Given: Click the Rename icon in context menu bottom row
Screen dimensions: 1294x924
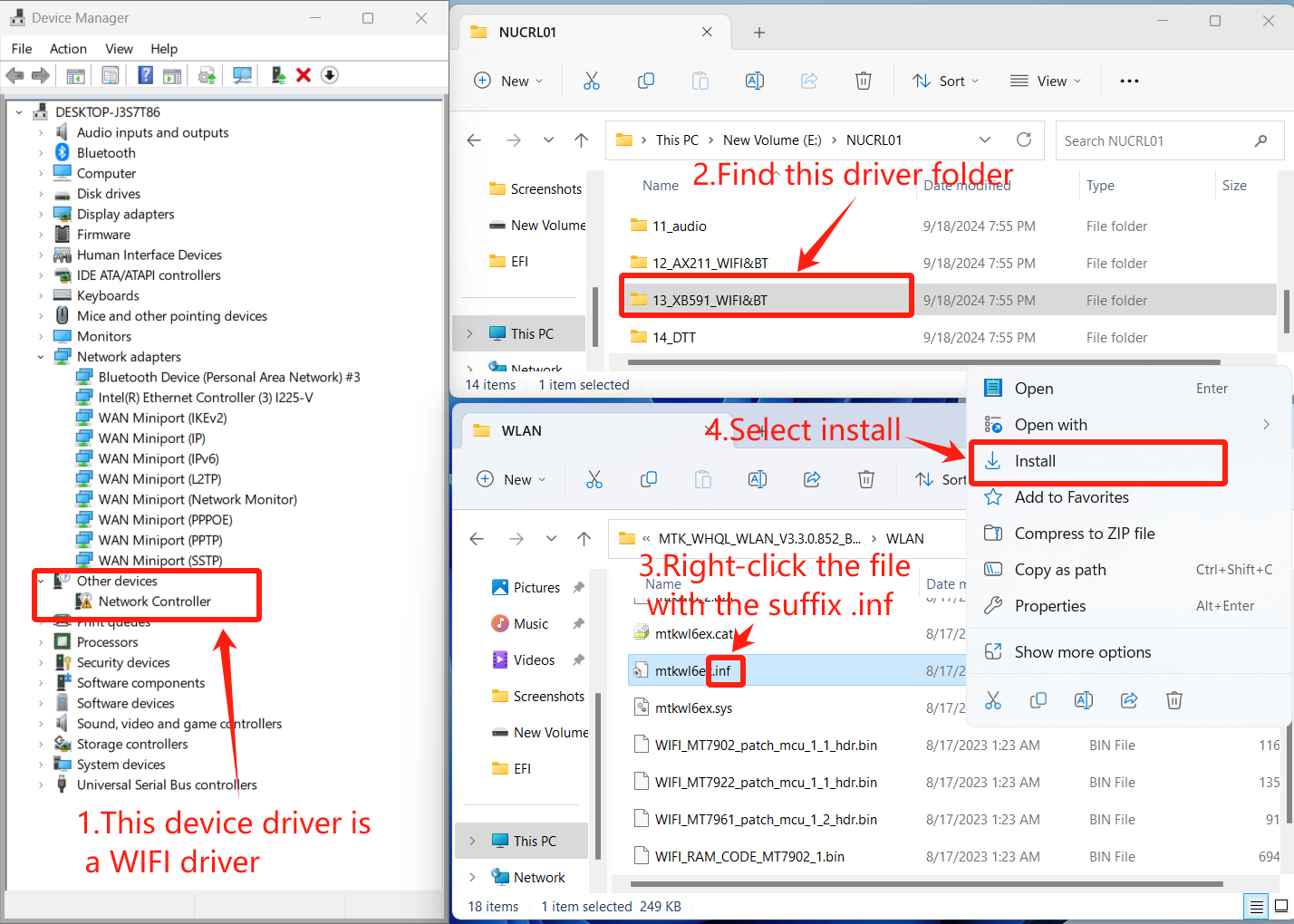Looking at the screenshot, I should click(1084, 700).
